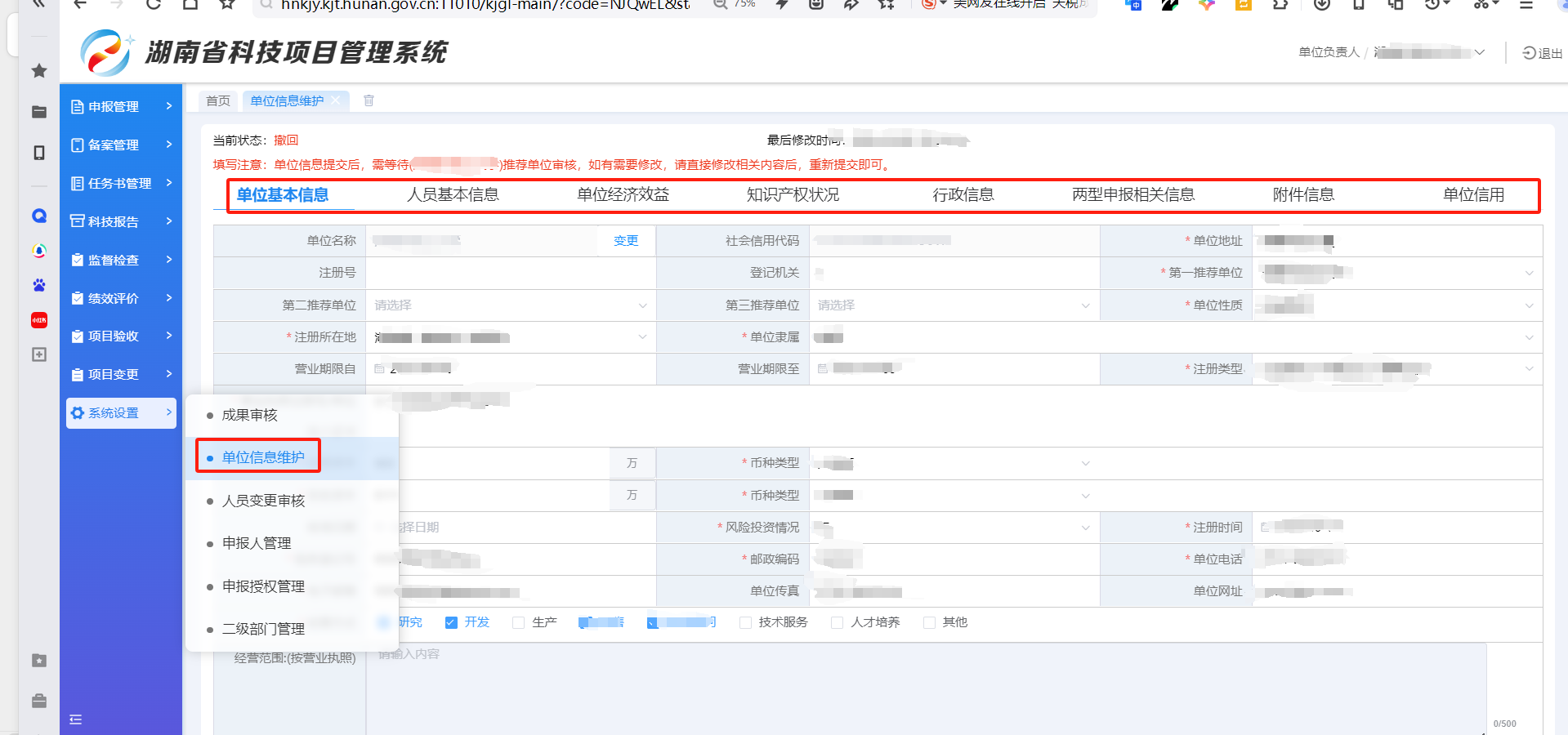Enable the 技术服务 checkbox

(745, 622)
